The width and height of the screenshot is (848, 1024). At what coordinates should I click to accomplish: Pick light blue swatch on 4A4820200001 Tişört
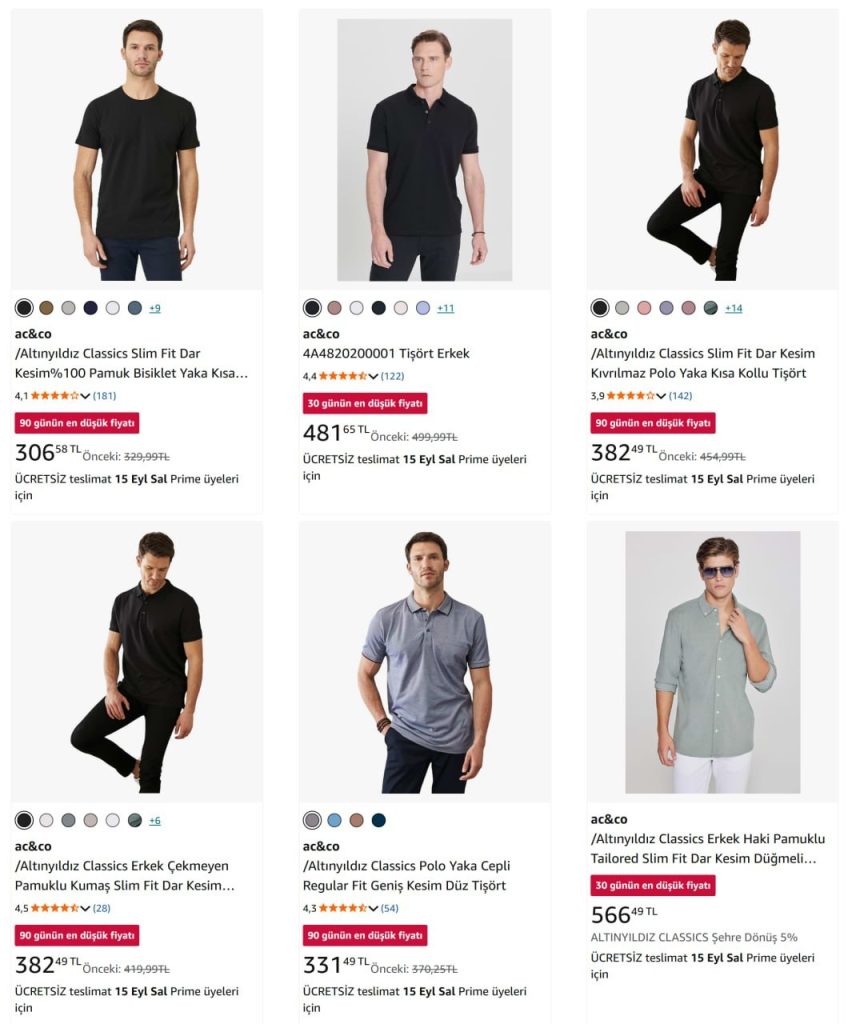coord(423,308)
